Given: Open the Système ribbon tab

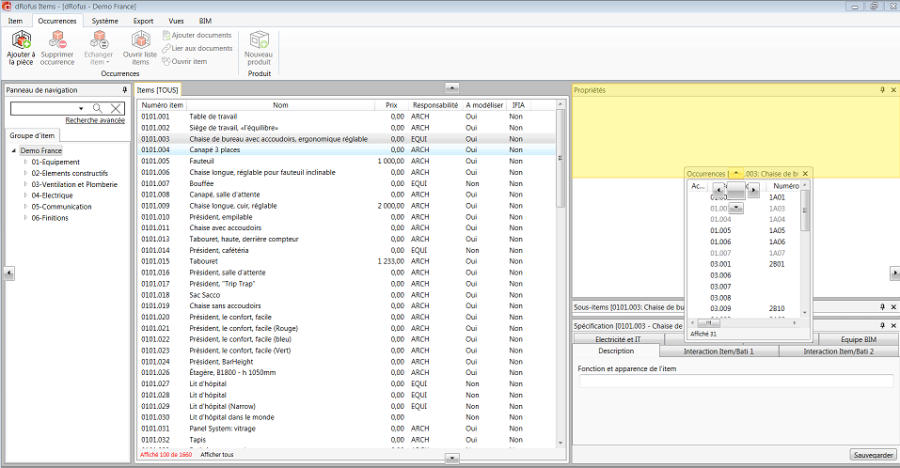Looking at the screenshot, I should click(104, 20).
